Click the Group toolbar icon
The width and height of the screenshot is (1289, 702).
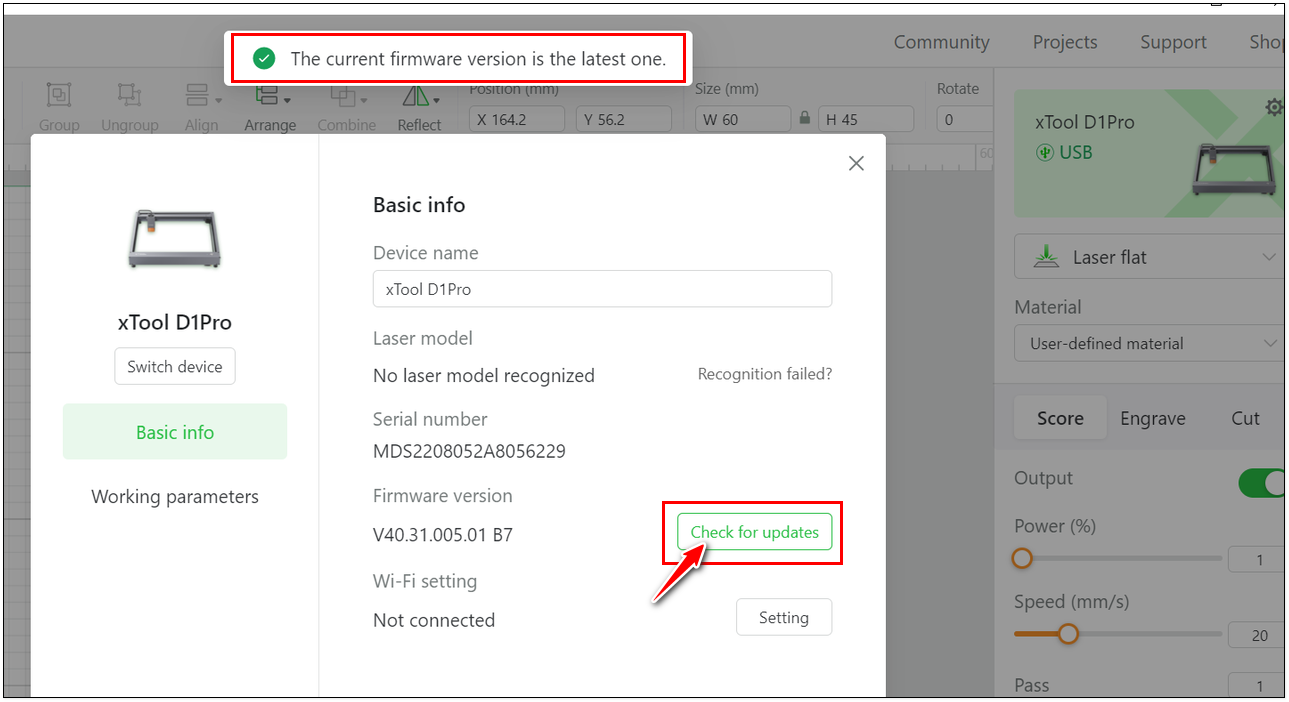tap(59, 97)
